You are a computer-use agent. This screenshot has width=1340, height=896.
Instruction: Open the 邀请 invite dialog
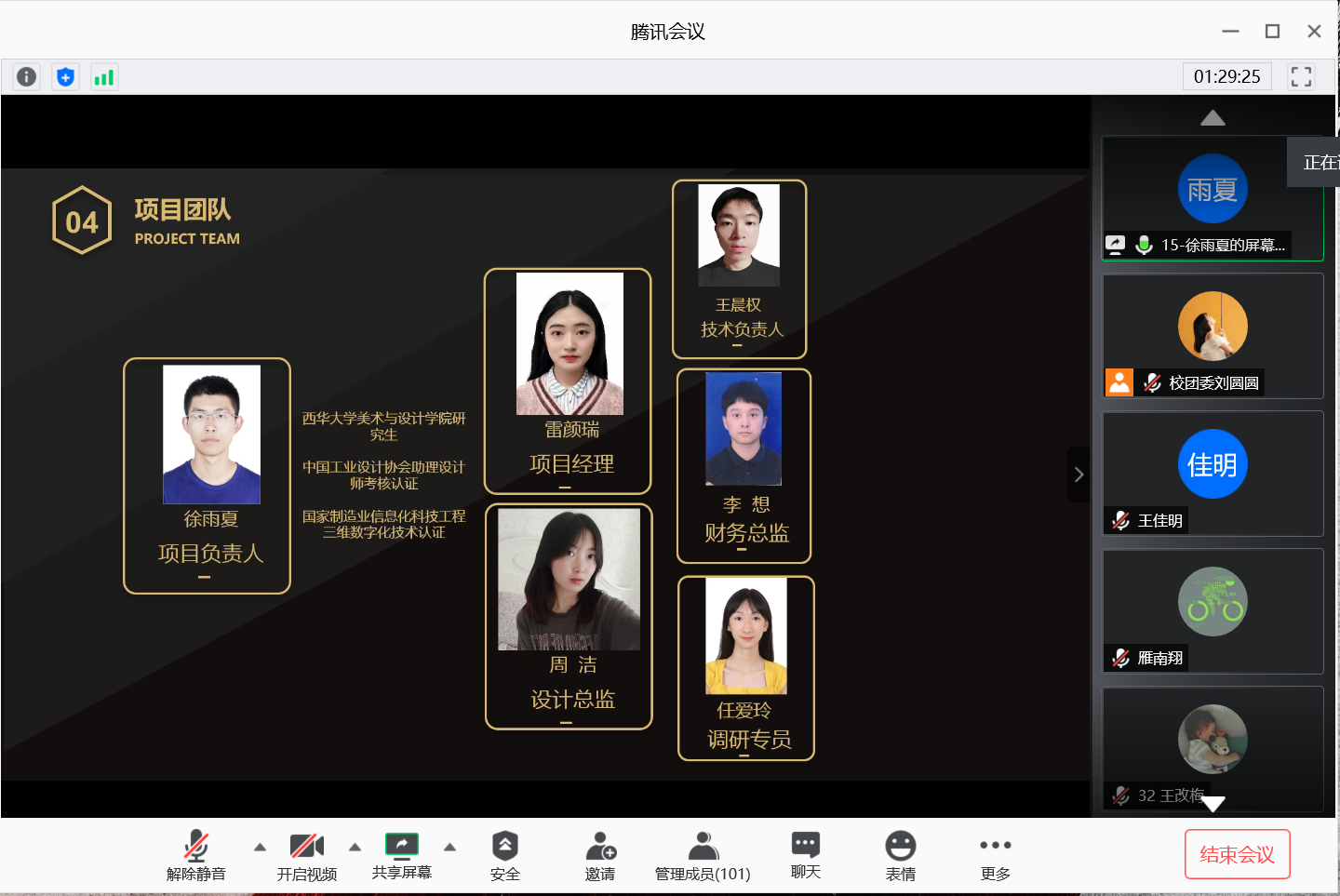pyautogui.click(x=600, y=856)
